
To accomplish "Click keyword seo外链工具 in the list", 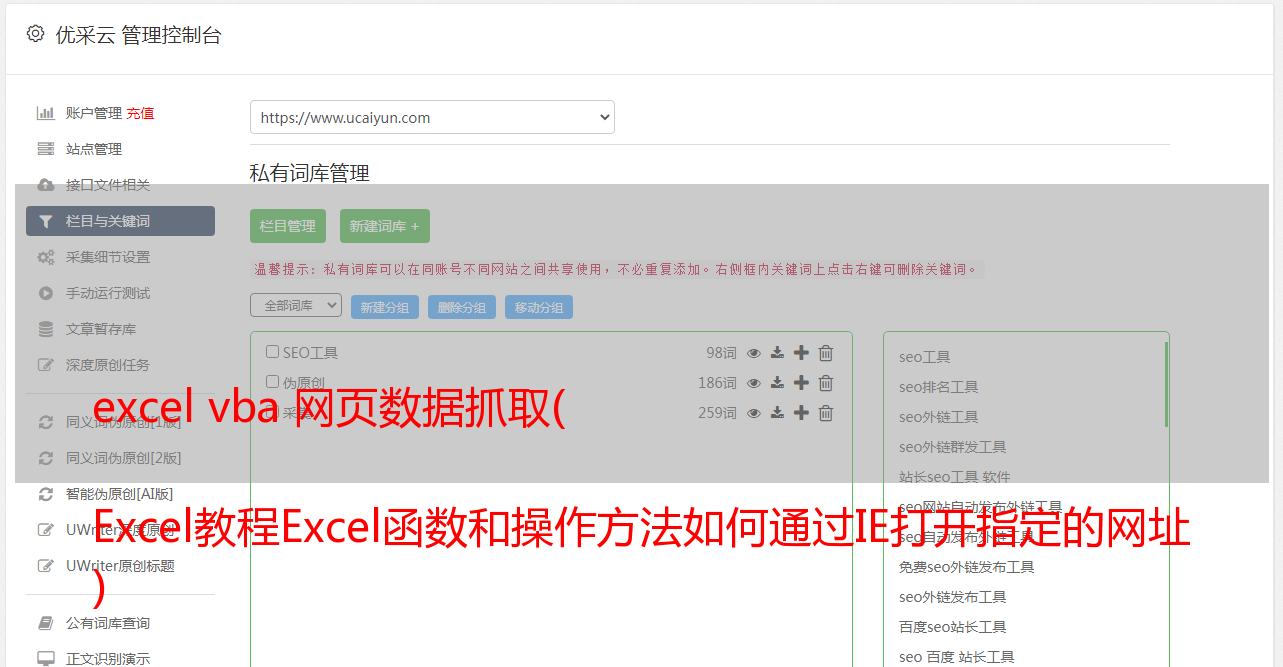I will pyautogui.click(x=939, y=417).
